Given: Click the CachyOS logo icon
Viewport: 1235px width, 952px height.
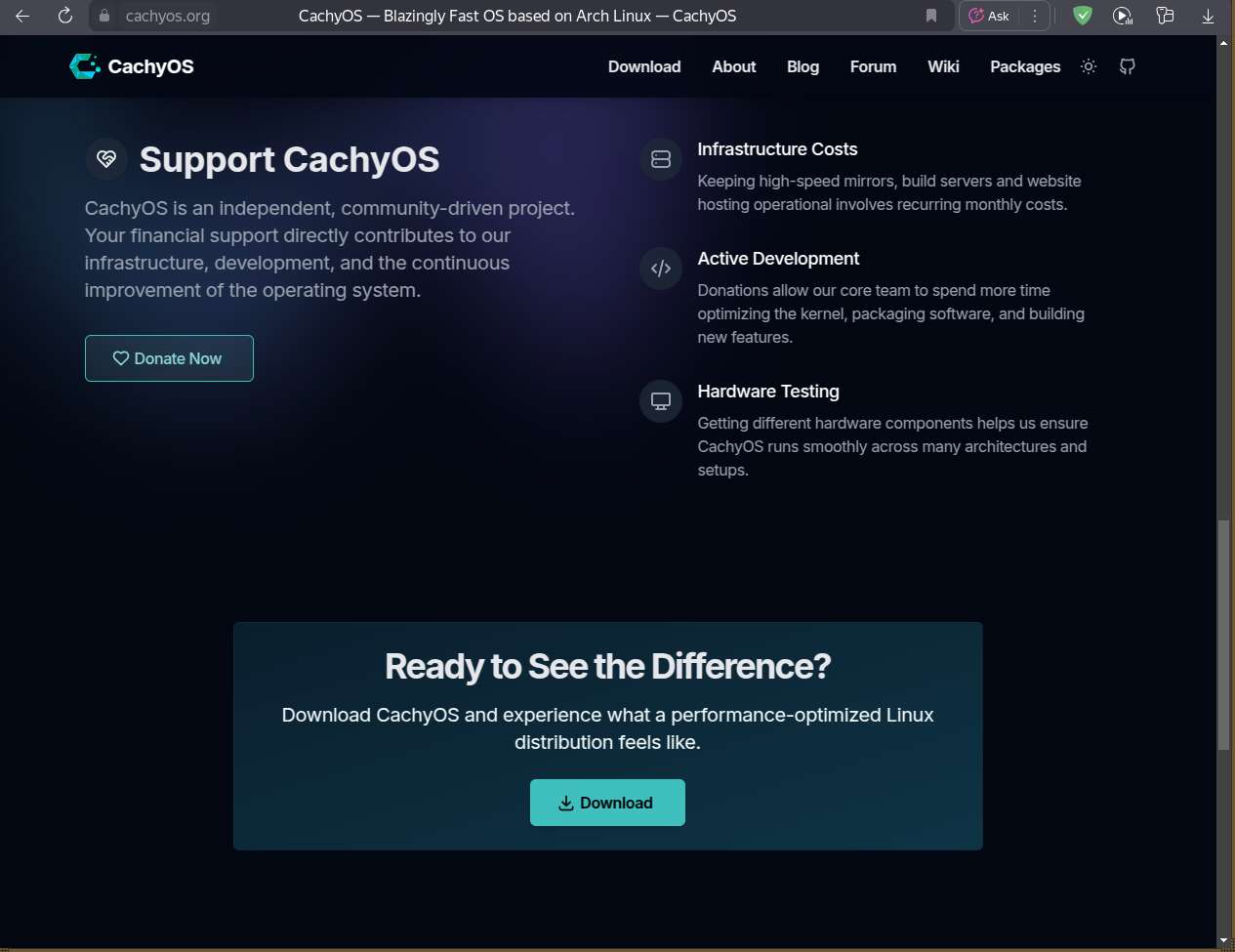Looking at the screenshot, I should [x=85, y=66].
